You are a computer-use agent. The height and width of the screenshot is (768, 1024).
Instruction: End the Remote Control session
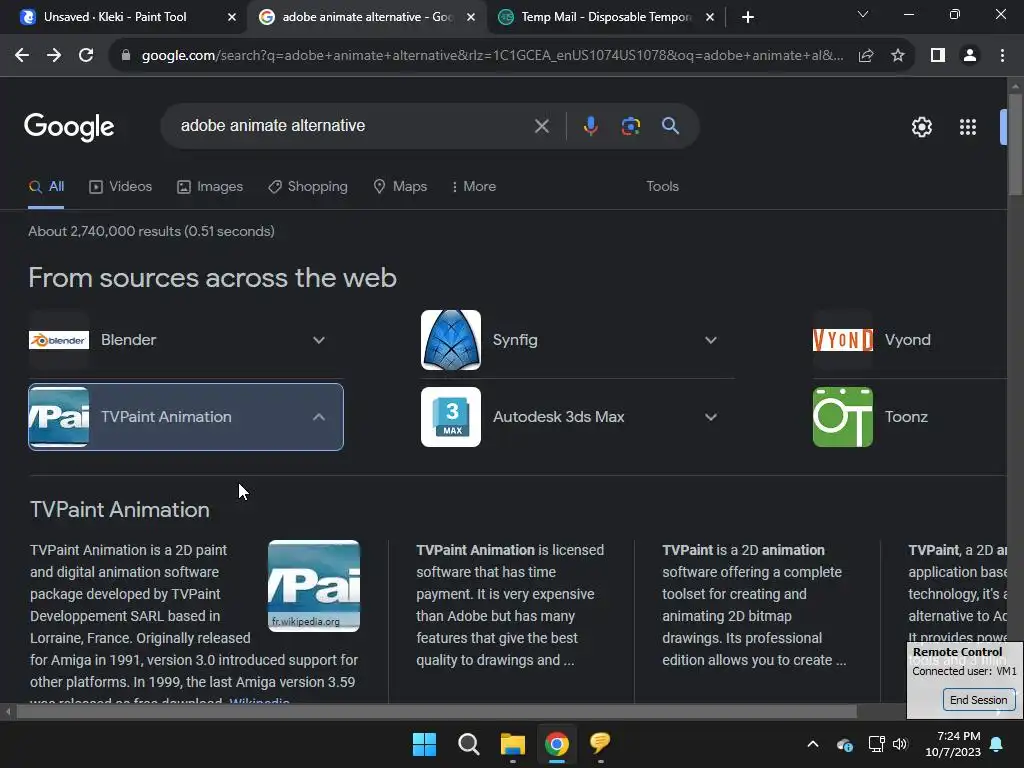[x=978, y=700]
